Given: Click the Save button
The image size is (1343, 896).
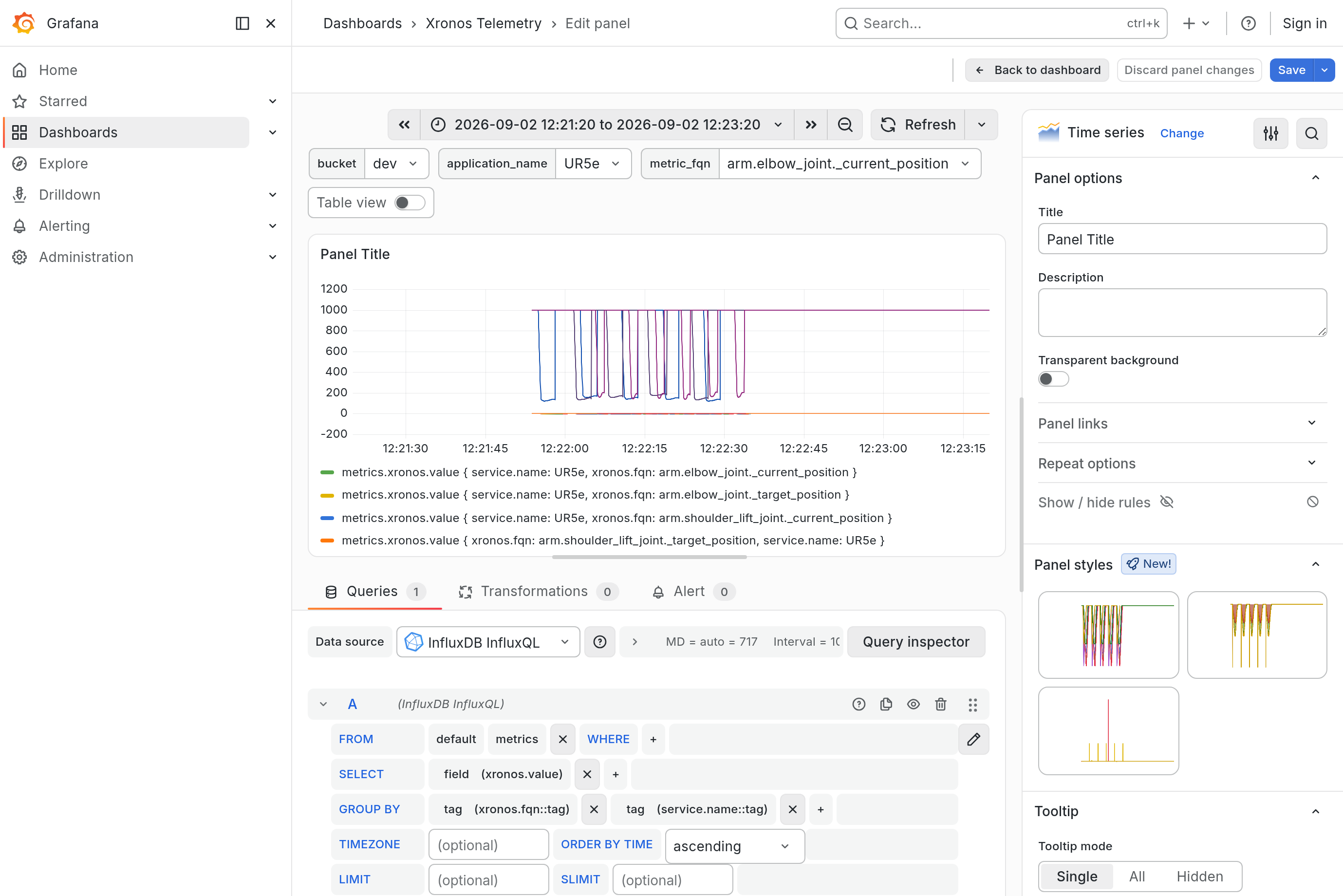Looking at the screenshot, I should (1291, 70).
